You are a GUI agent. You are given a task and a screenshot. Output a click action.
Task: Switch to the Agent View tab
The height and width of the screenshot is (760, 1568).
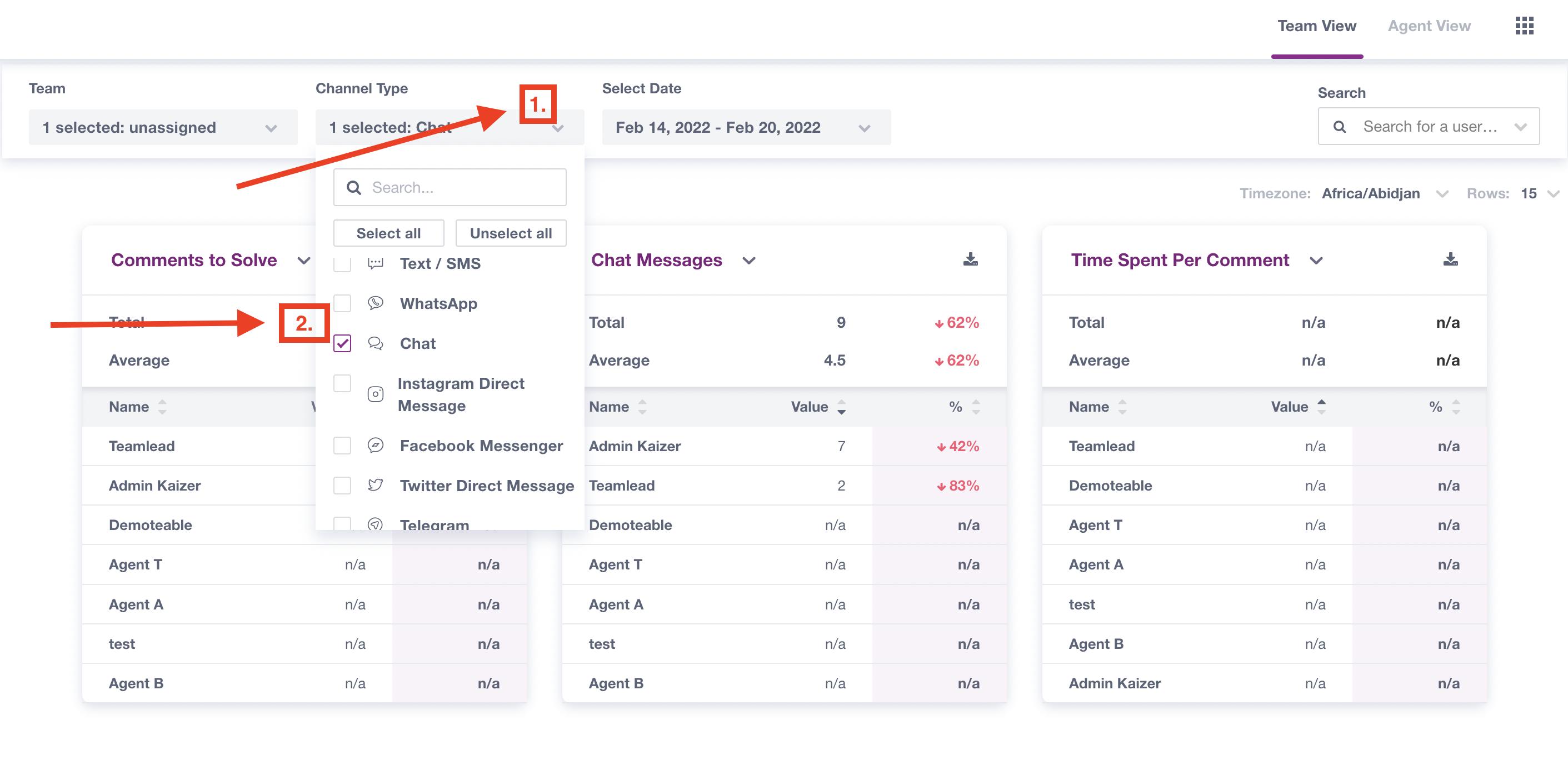[x=1429, y=26]
